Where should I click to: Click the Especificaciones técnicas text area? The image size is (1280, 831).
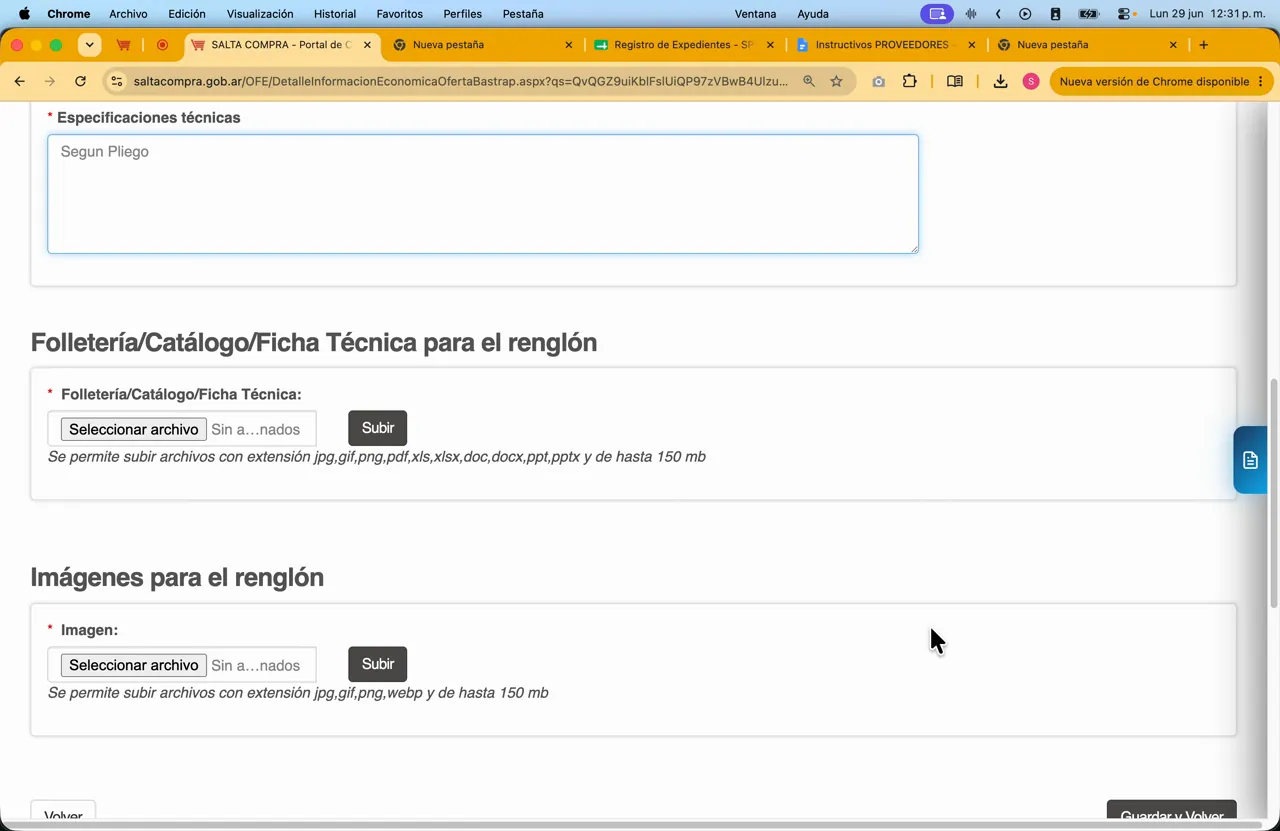coord(483,194)
